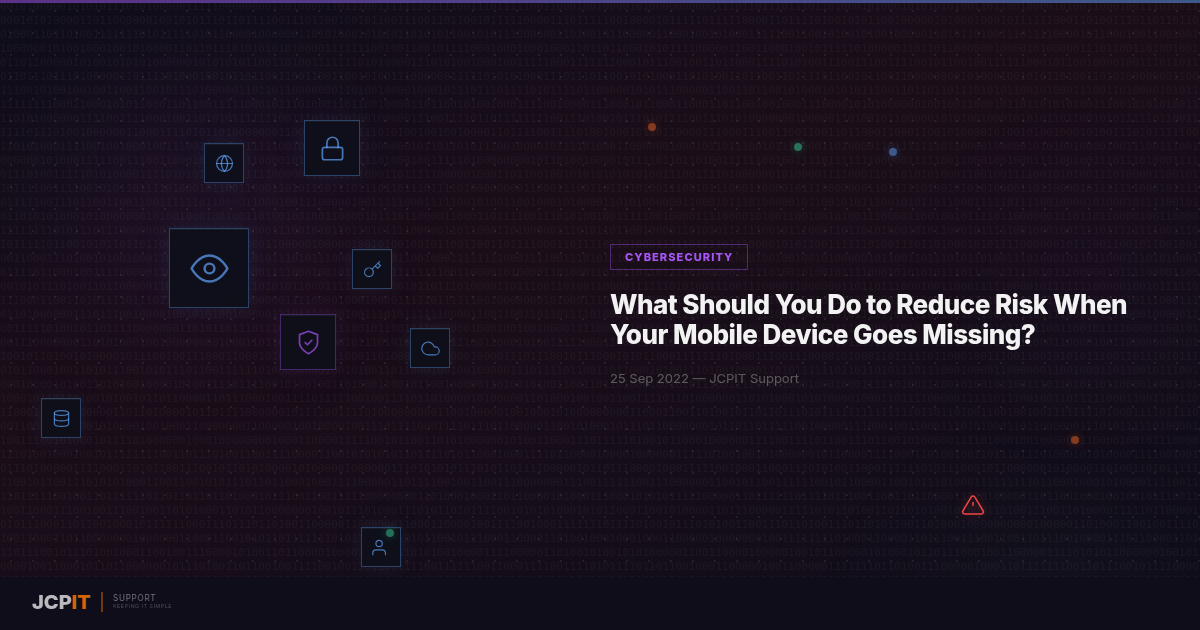Click the blue dot near the top right
This screenshot has height=630, width=1200.
[892, 151]
